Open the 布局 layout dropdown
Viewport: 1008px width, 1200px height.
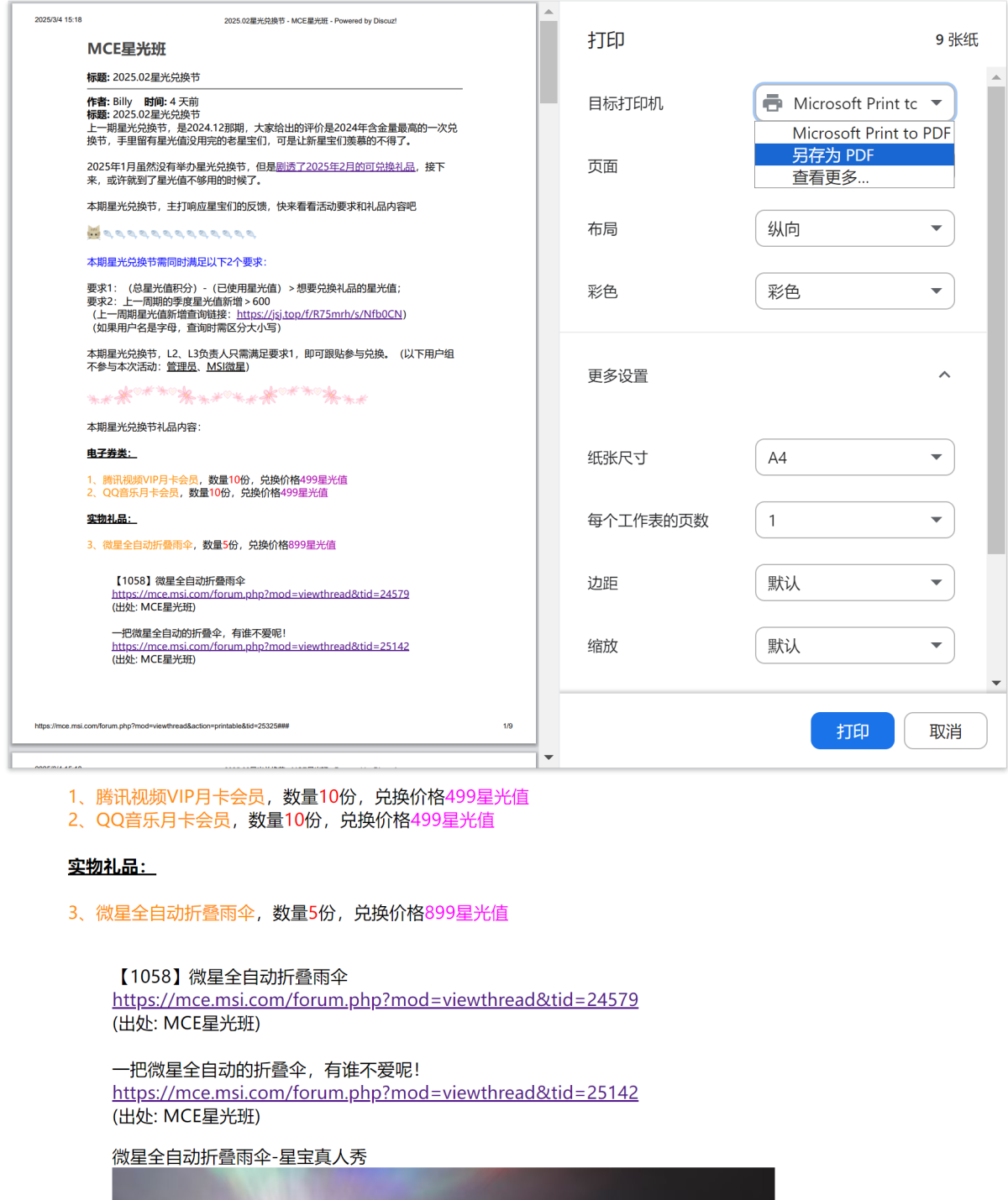point(854,228)
